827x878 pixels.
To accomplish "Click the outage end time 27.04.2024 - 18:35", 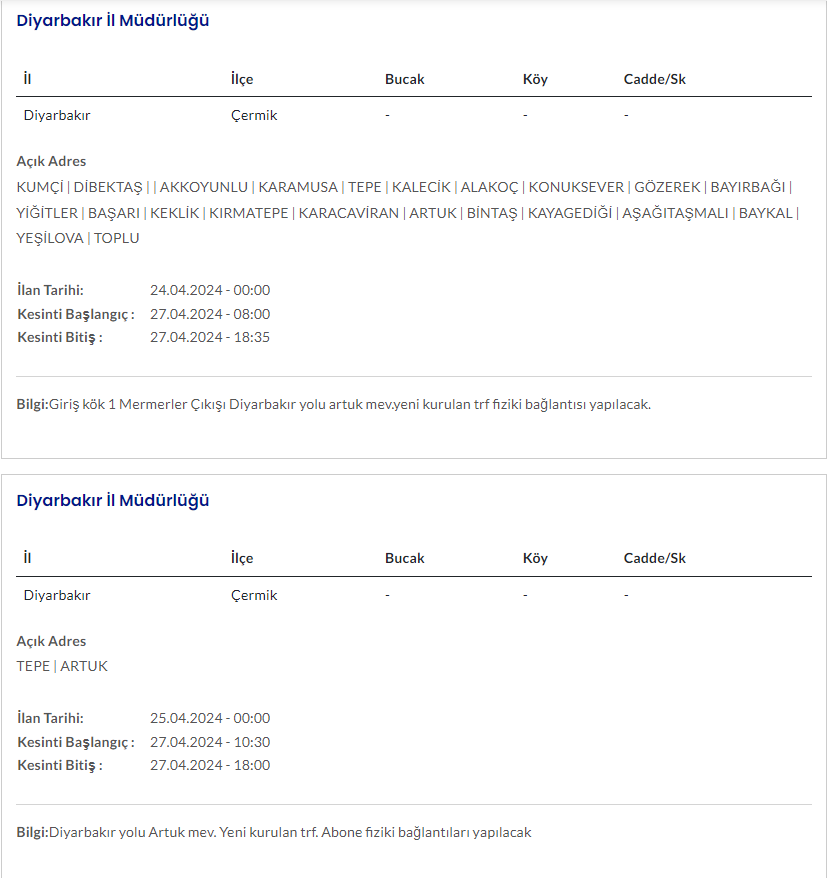I will click(210, 337).
